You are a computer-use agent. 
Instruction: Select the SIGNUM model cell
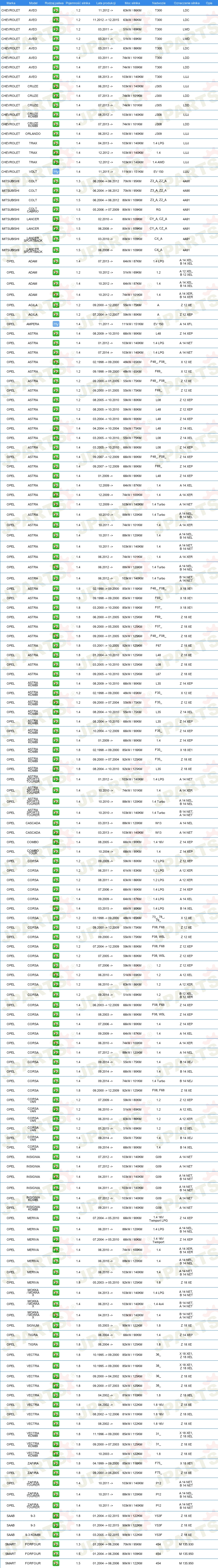33,1326
